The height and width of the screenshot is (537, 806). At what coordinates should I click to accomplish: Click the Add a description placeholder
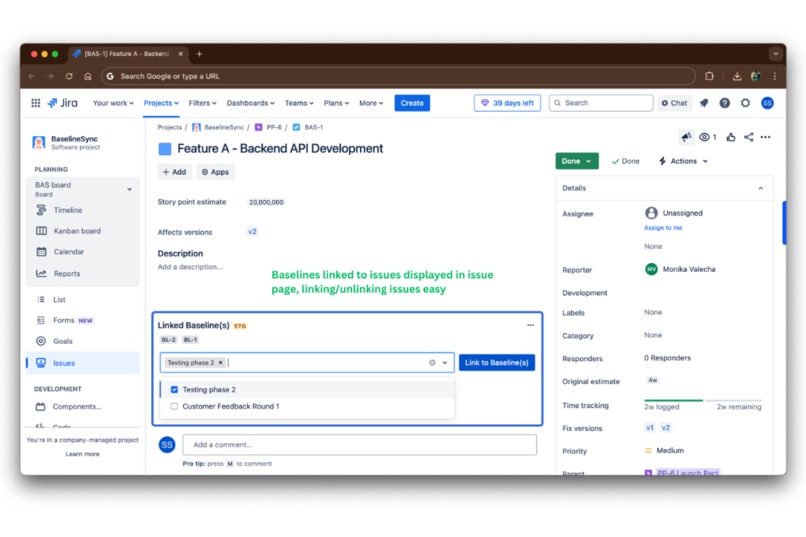click(190, 267)
